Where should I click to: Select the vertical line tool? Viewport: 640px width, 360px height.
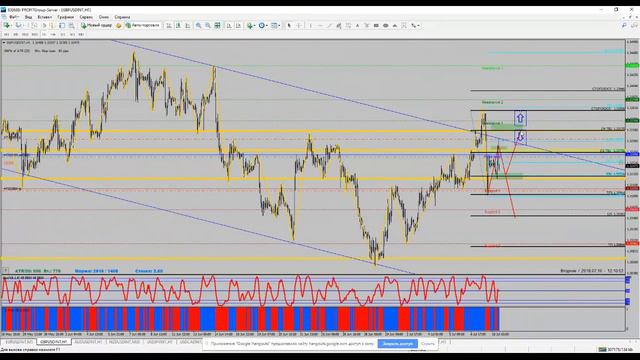point(310,25)
